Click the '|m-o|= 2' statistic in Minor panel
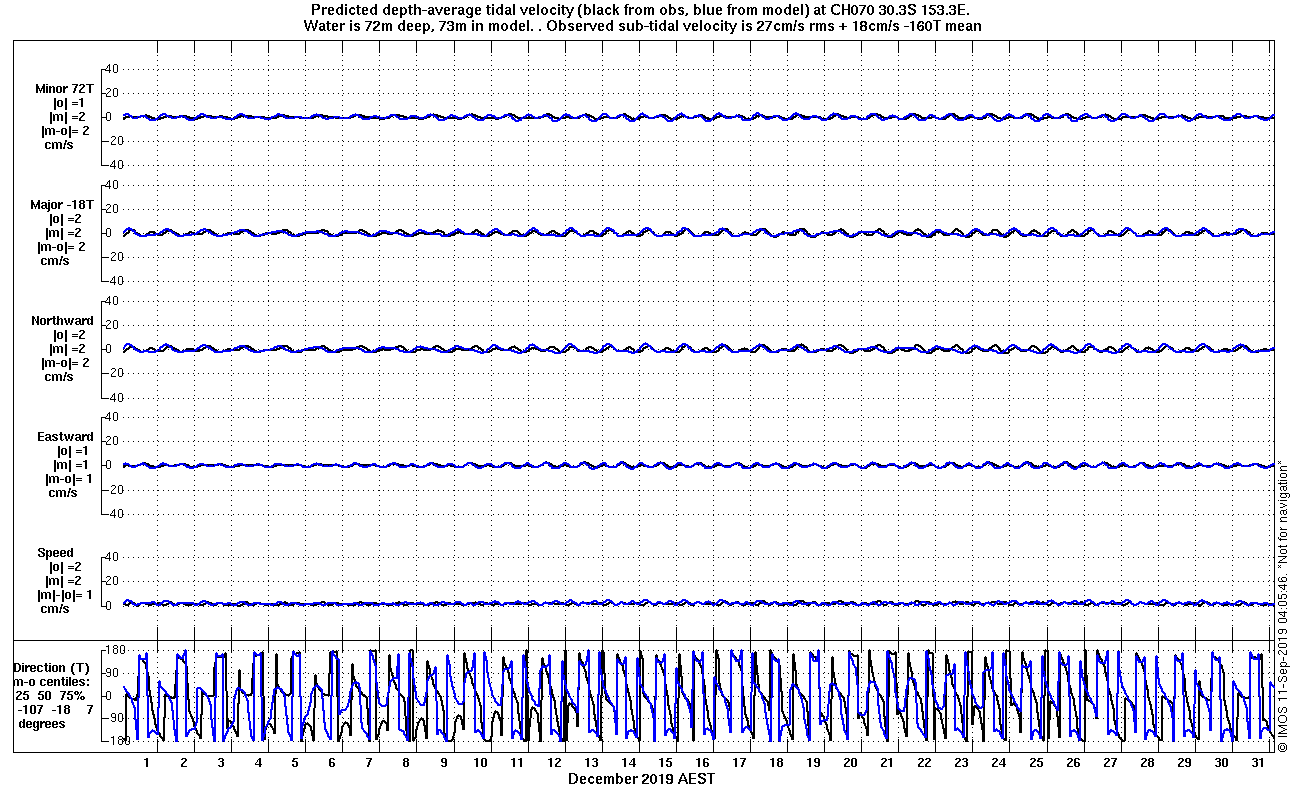Image resolution: width=1300 pixels, height=800 pixels. tap(66, 131)
